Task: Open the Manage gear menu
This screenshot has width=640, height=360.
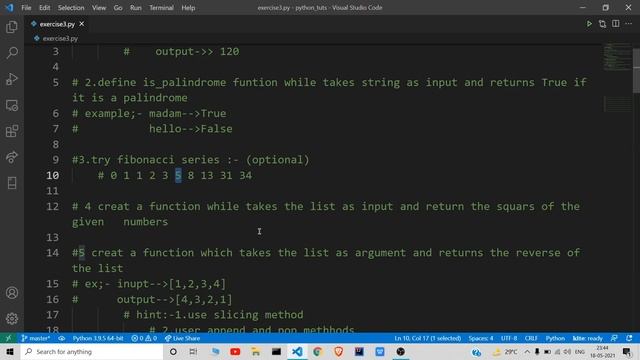Action: tap(12, 318)
